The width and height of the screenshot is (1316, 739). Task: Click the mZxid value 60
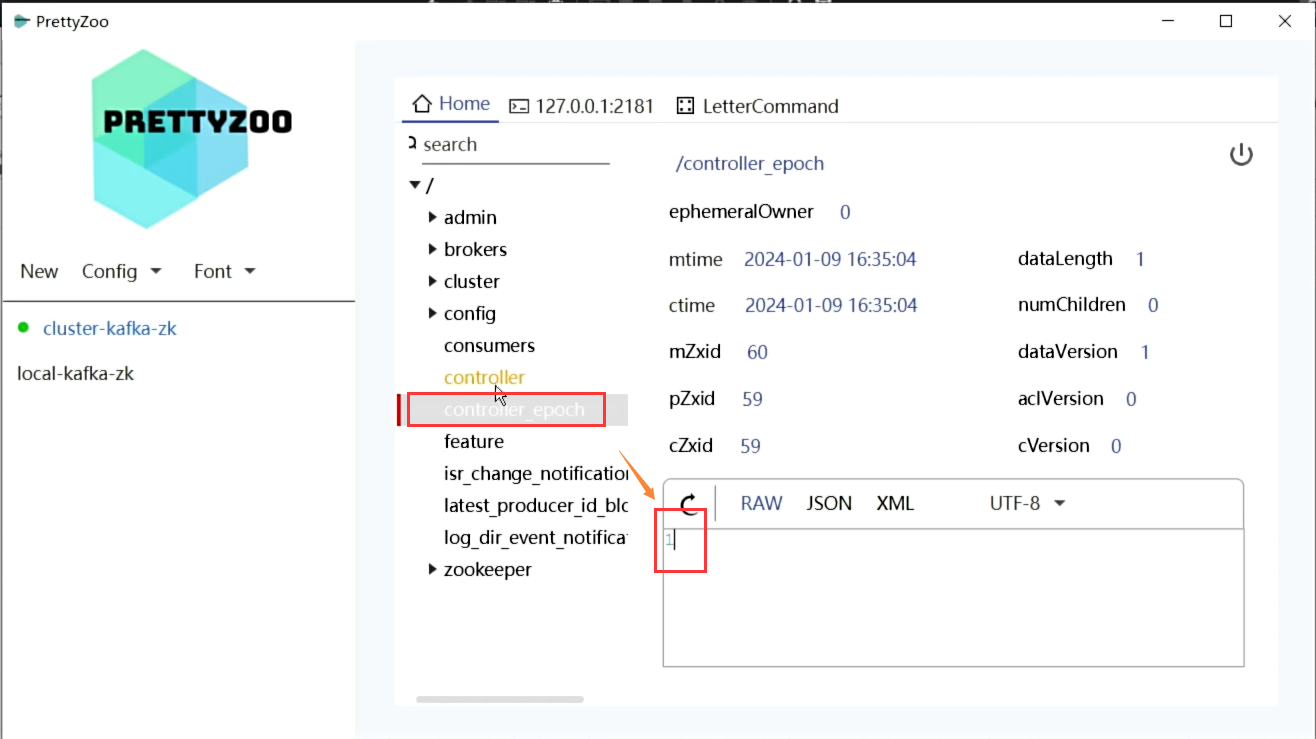click(757, 352)
